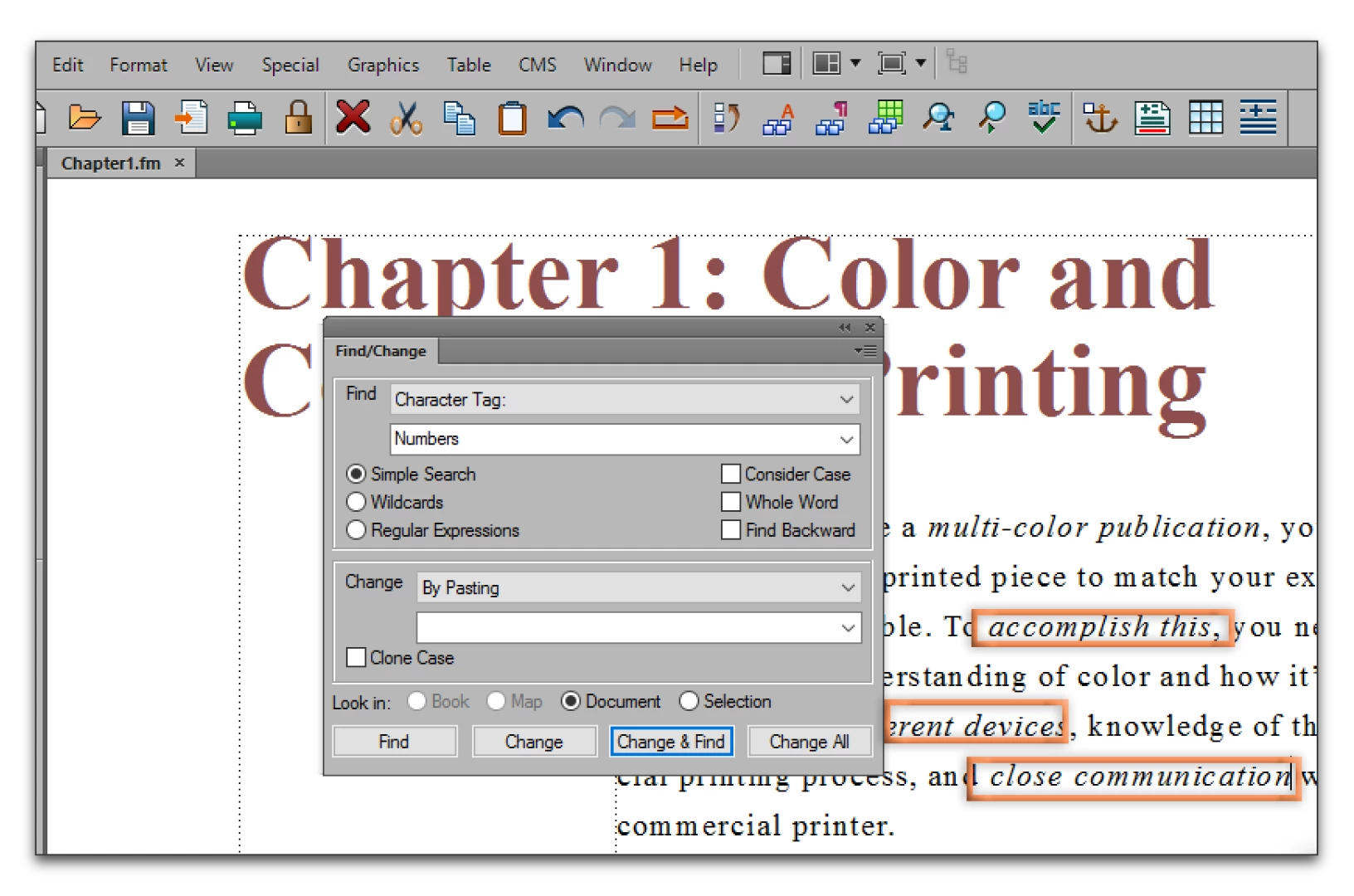Open the screen mode dropdown arrow
This screenshot has width=1354, height=896.
coord(920,63)
